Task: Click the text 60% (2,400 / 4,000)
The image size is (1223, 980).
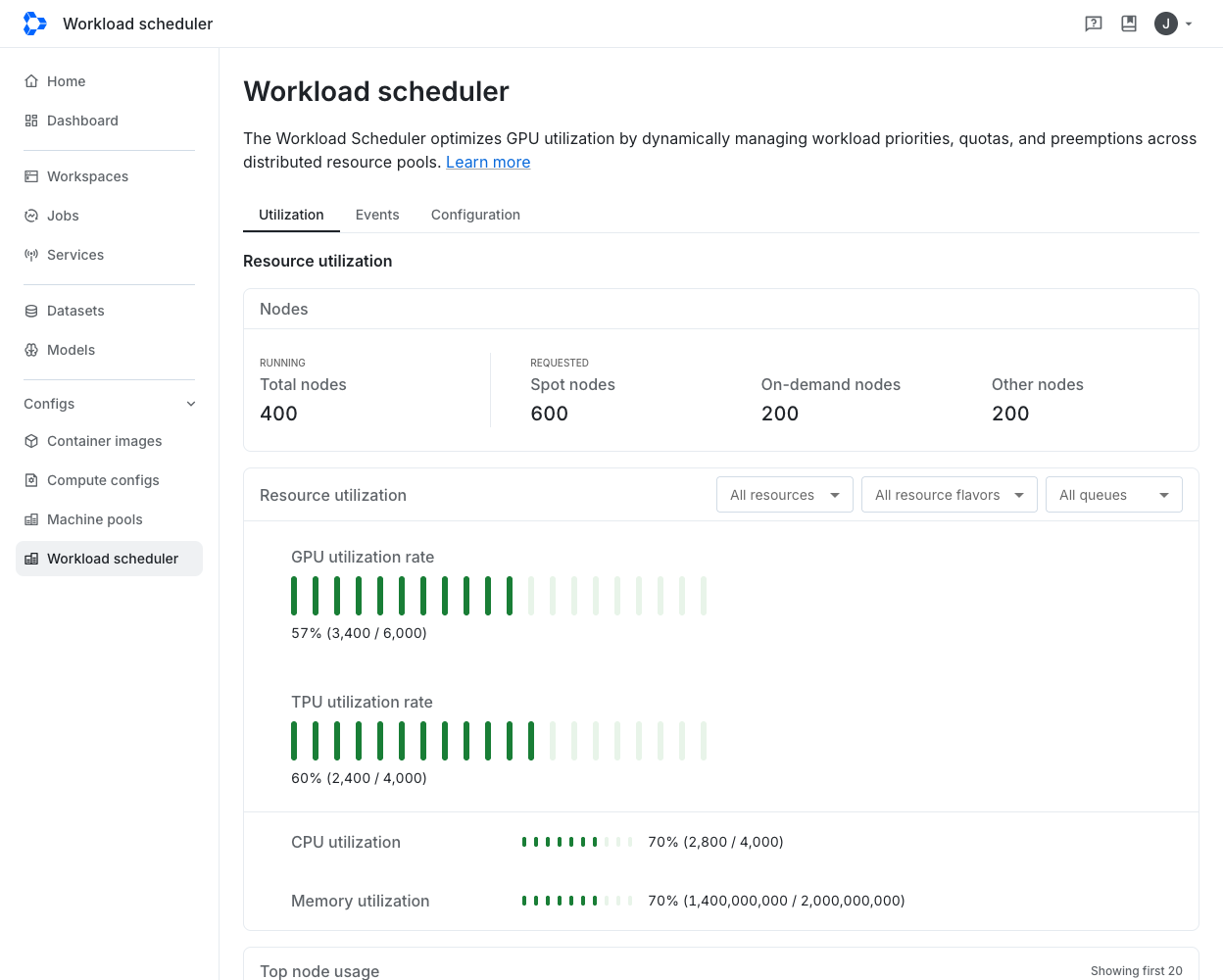Action: [x=359, y=778]
